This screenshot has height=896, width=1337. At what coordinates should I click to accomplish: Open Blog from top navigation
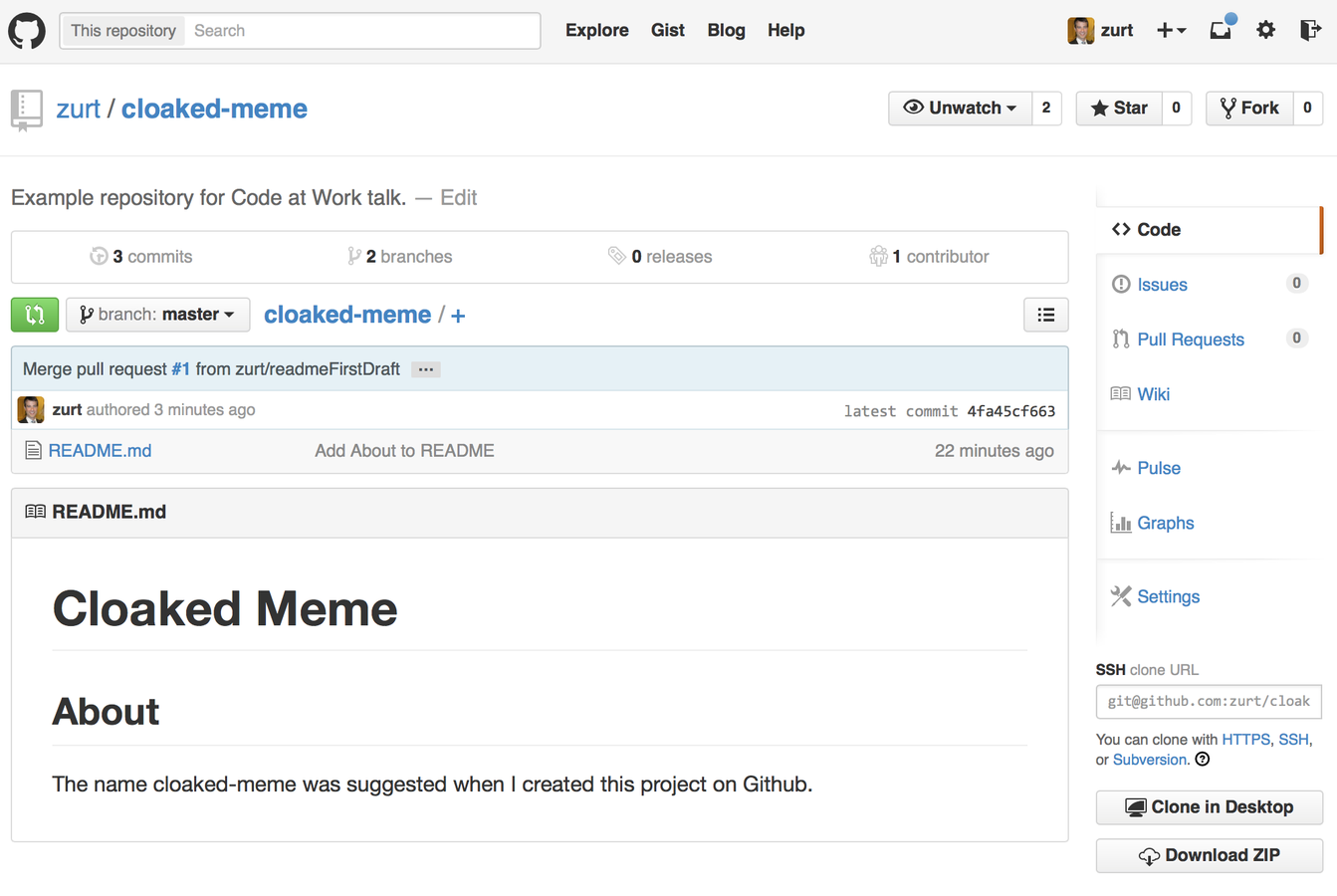pos(727,30)
